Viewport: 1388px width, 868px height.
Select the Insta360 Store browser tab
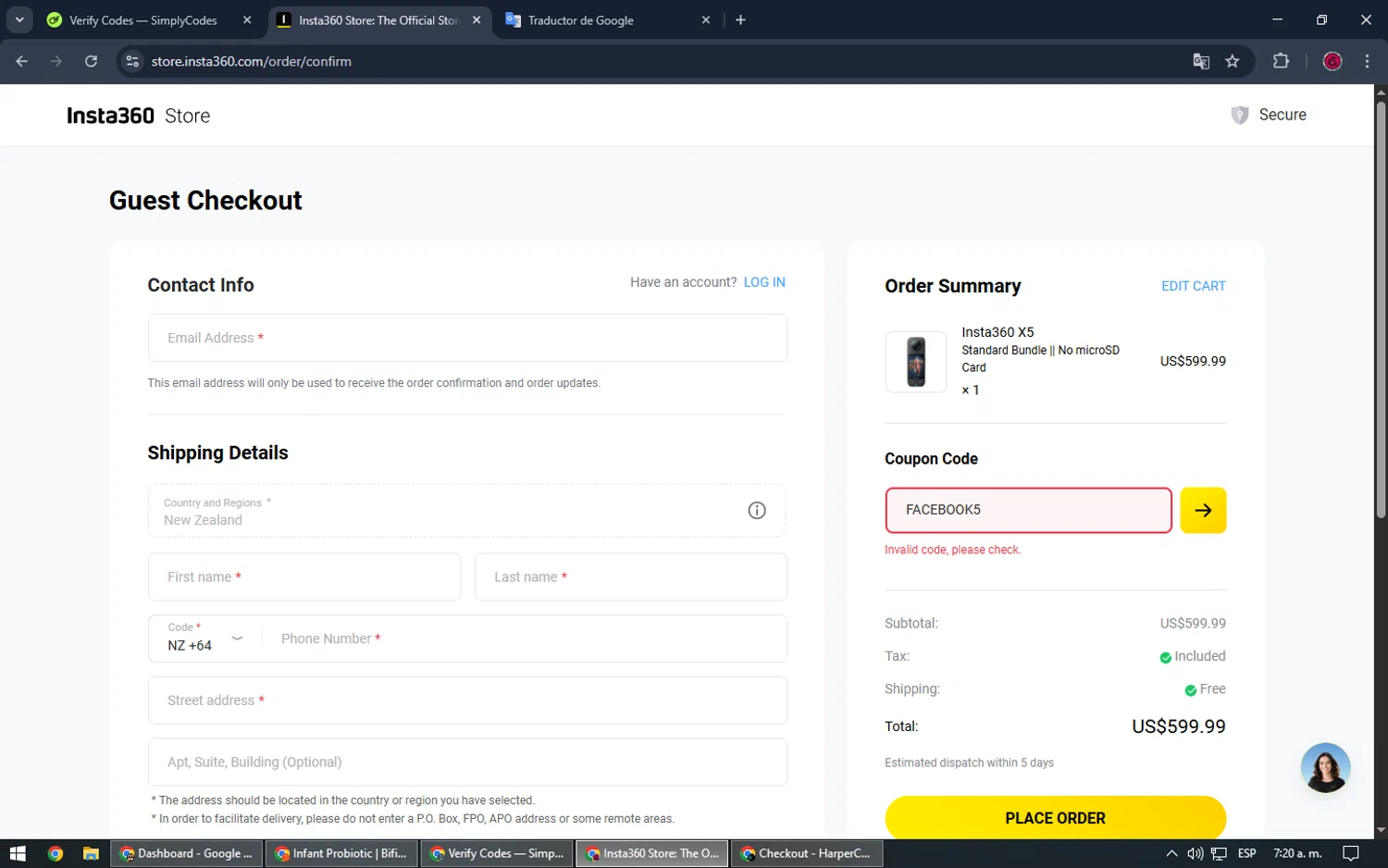(379, 19)
